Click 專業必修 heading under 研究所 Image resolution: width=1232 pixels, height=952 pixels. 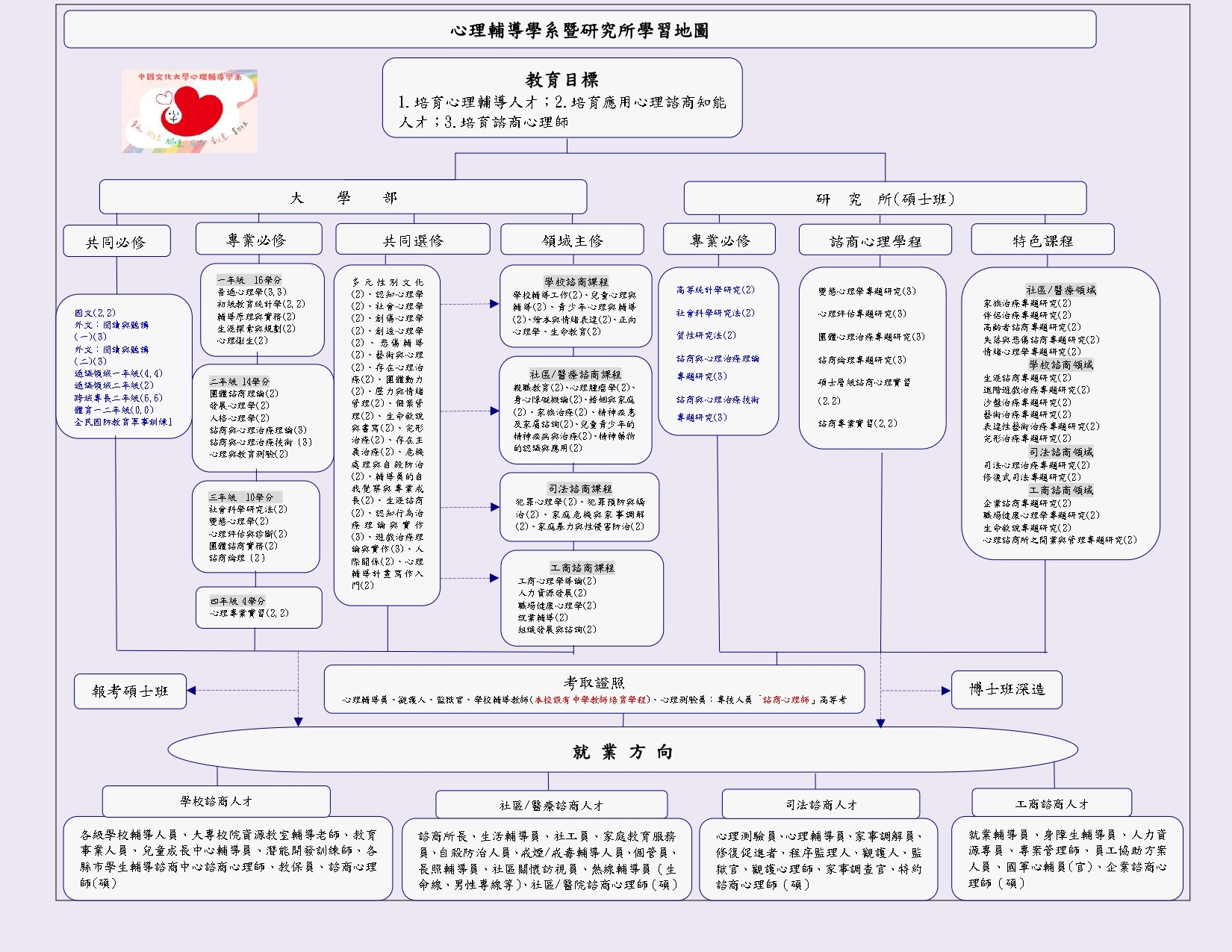(x=719, y=240)
